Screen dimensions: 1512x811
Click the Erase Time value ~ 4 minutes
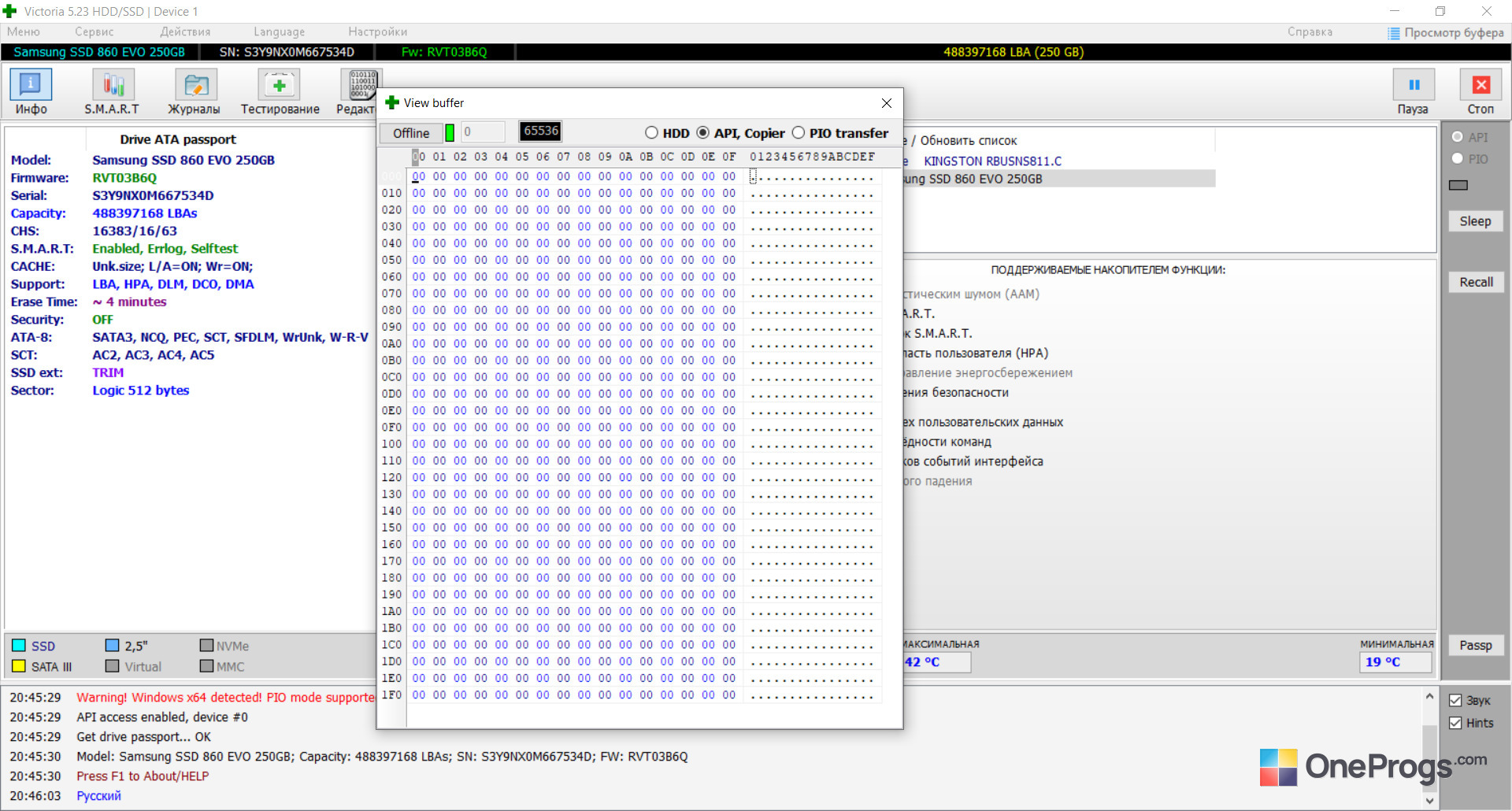click(129, 302)
